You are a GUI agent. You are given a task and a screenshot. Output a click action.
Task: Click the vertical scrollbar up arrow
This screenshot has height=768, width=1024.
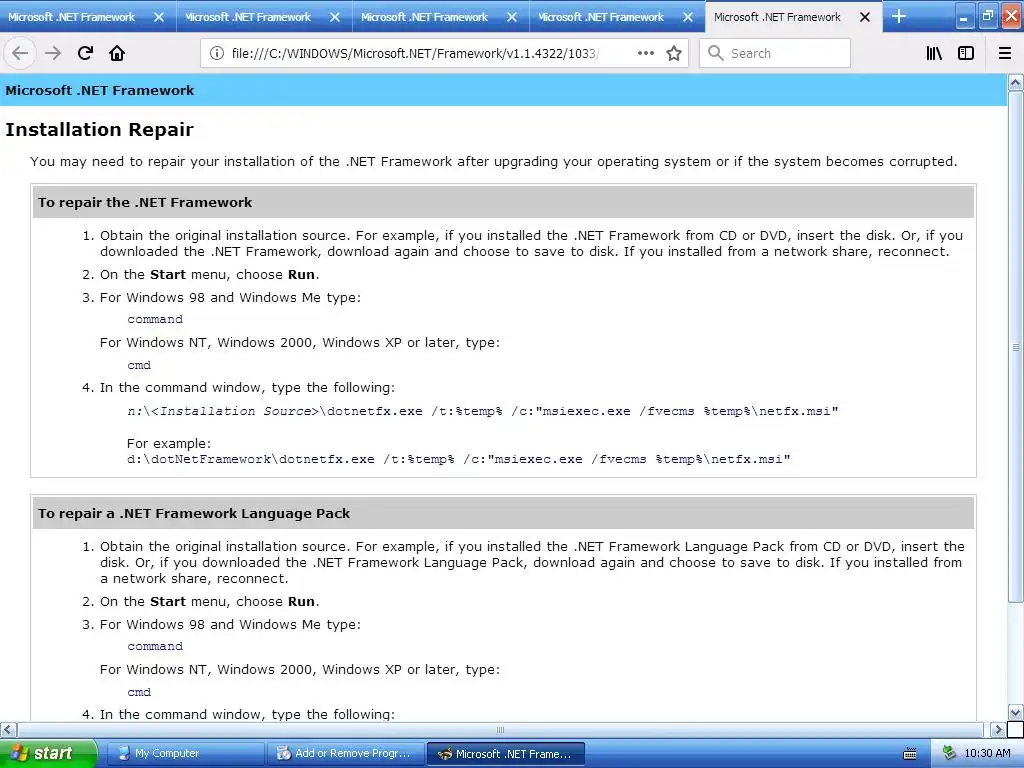coord(1015,82)
